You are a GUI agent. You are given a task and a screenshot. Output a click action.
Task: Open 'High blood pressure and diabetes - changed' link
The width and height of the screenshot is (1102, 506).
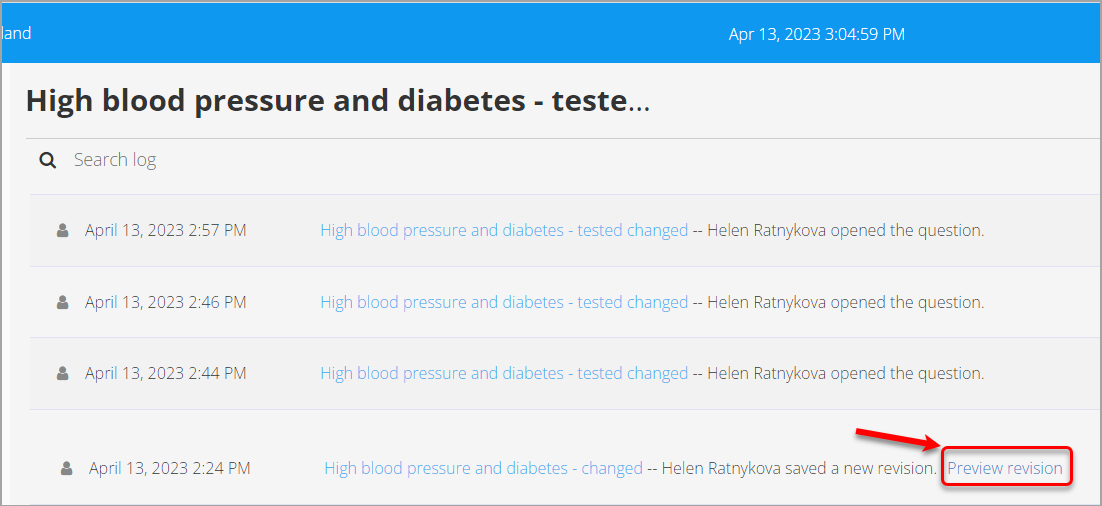[484, 468]
